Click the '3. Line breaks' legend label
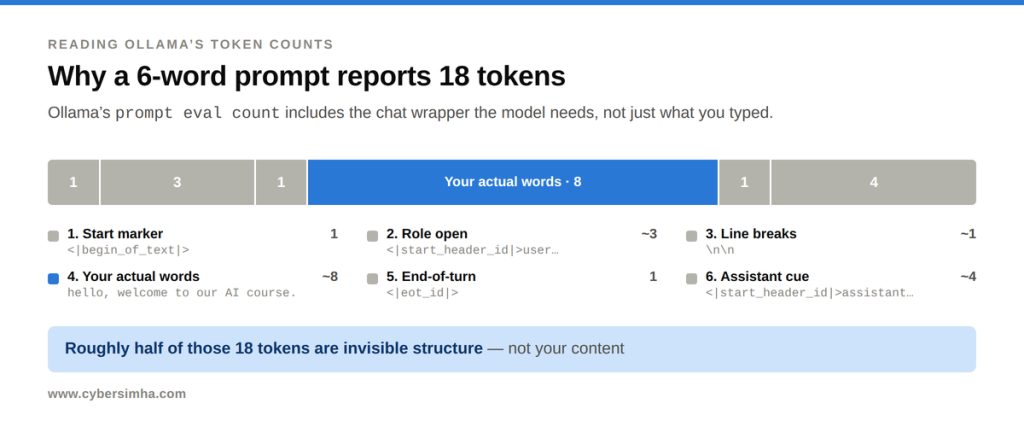This screenshot has height=427, width=1024. coord(751,234)
